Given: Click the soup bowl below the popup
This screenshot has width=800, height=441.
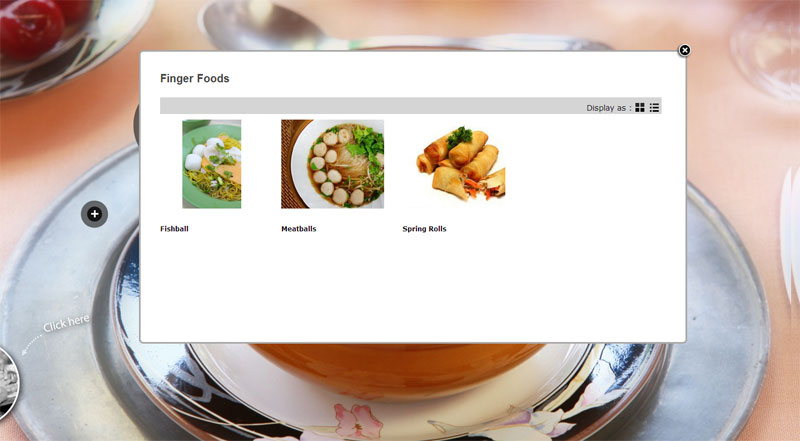Looking at the screenshot, I should [398, 370].
